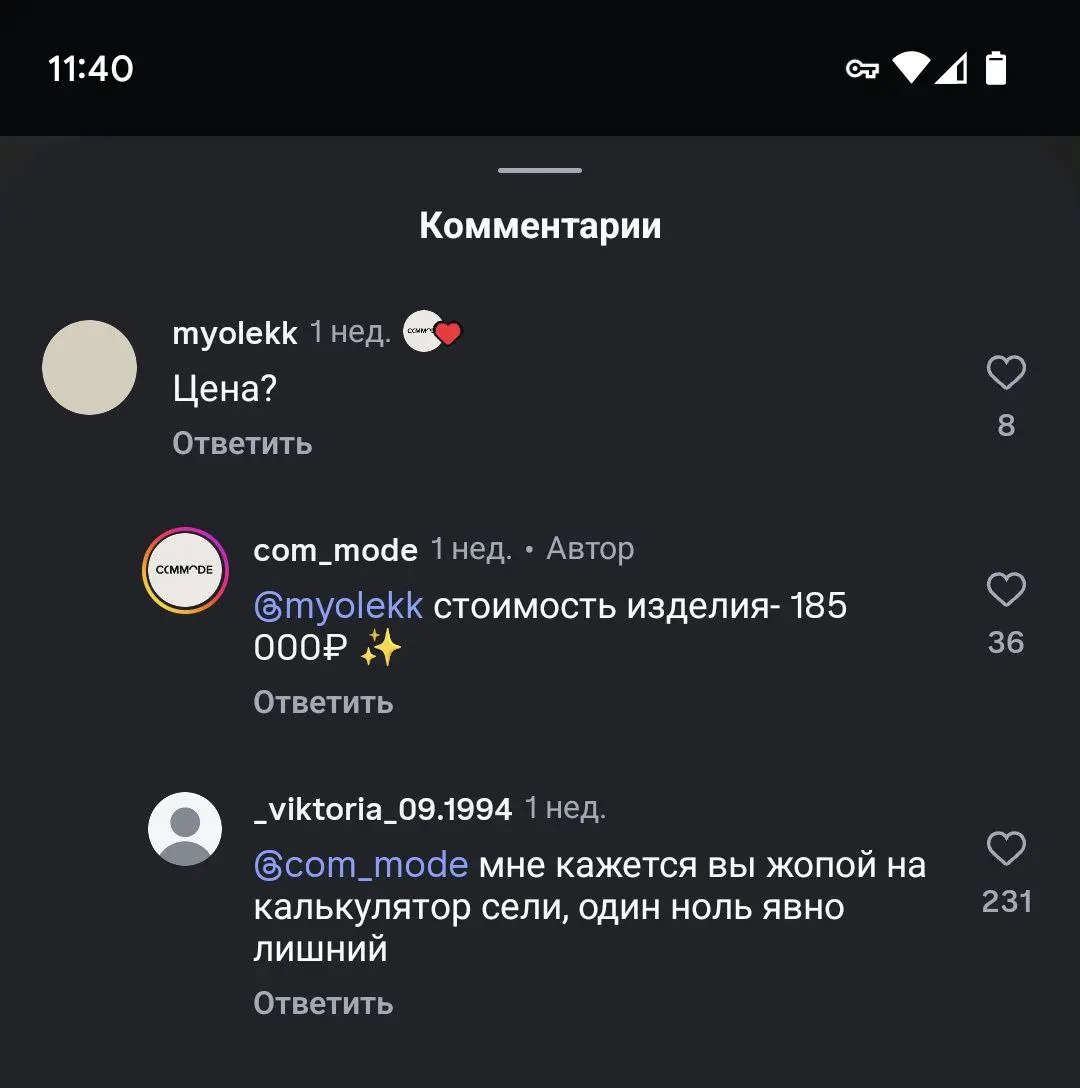
Task: Open _viktoria_09.1994's profile avatar
Action: point(185,828)
